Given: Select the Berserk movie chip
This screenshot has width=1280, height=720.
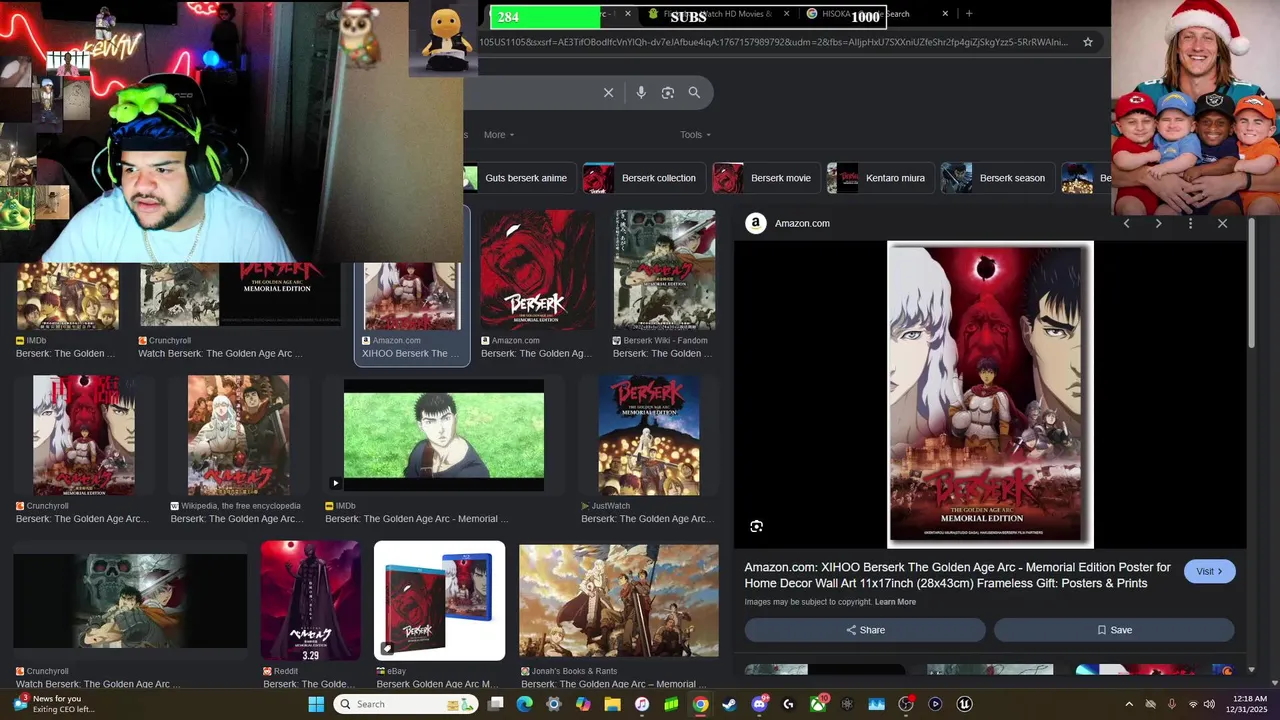Looking at the screenshot, I should point(766,178).
